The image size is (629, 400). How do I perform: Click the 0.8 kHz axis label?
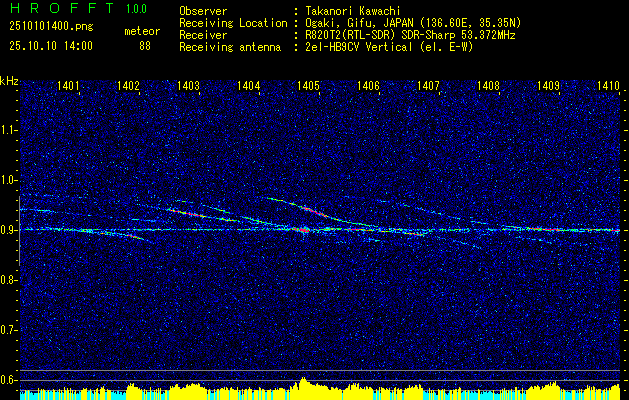pos(7,280)
